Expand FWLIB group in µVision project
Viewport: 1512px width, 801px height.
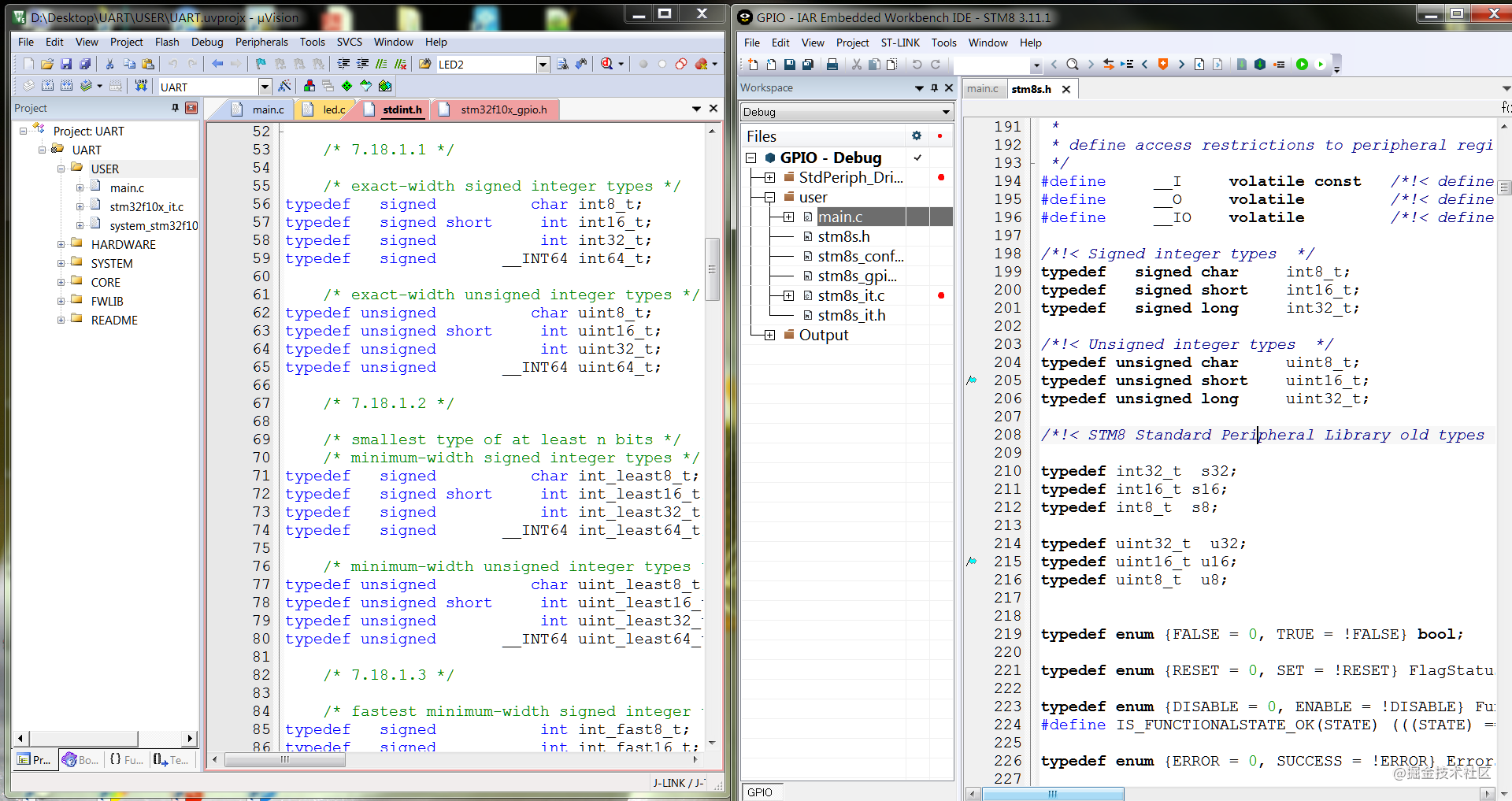61,302
